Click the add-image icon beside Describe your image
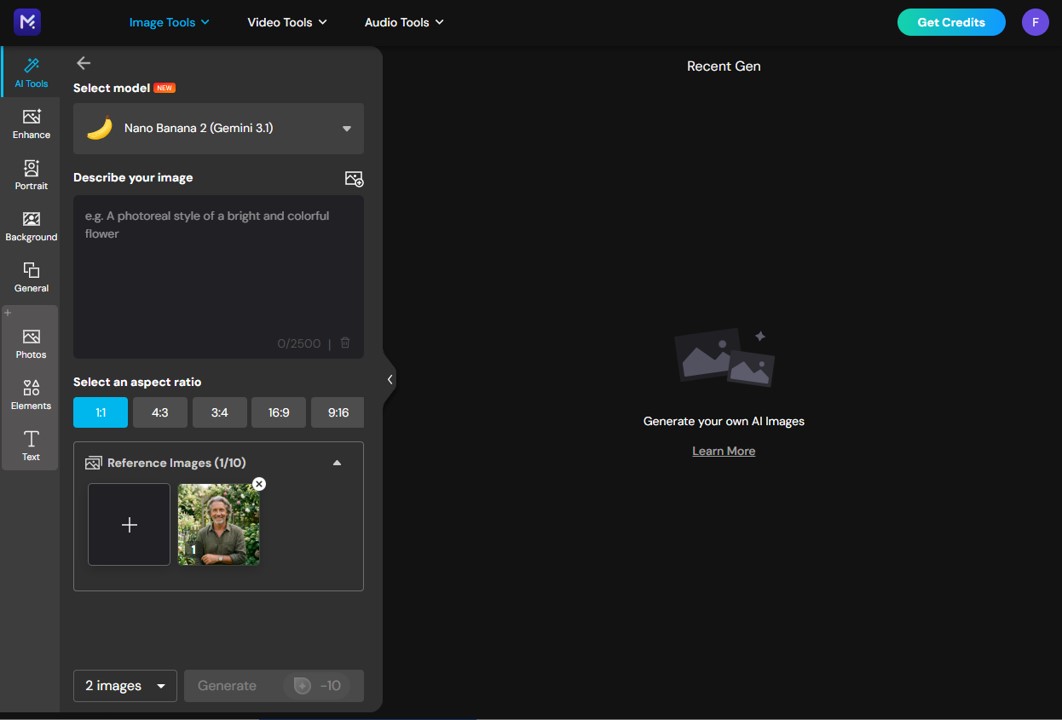The height and width of the screenshot is (720, 1062). [354, 179]
